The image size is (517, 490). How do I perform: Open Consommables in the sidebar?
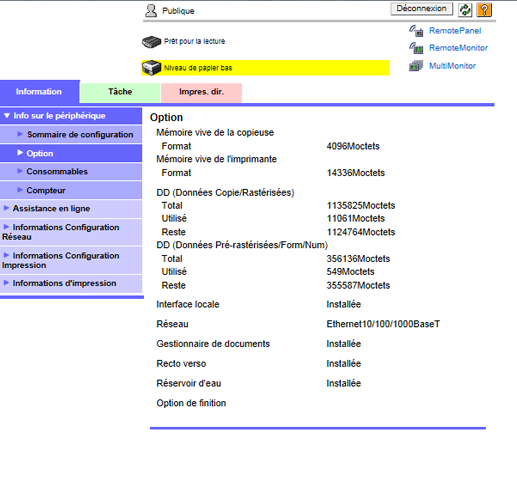click(x=71, y=171)
